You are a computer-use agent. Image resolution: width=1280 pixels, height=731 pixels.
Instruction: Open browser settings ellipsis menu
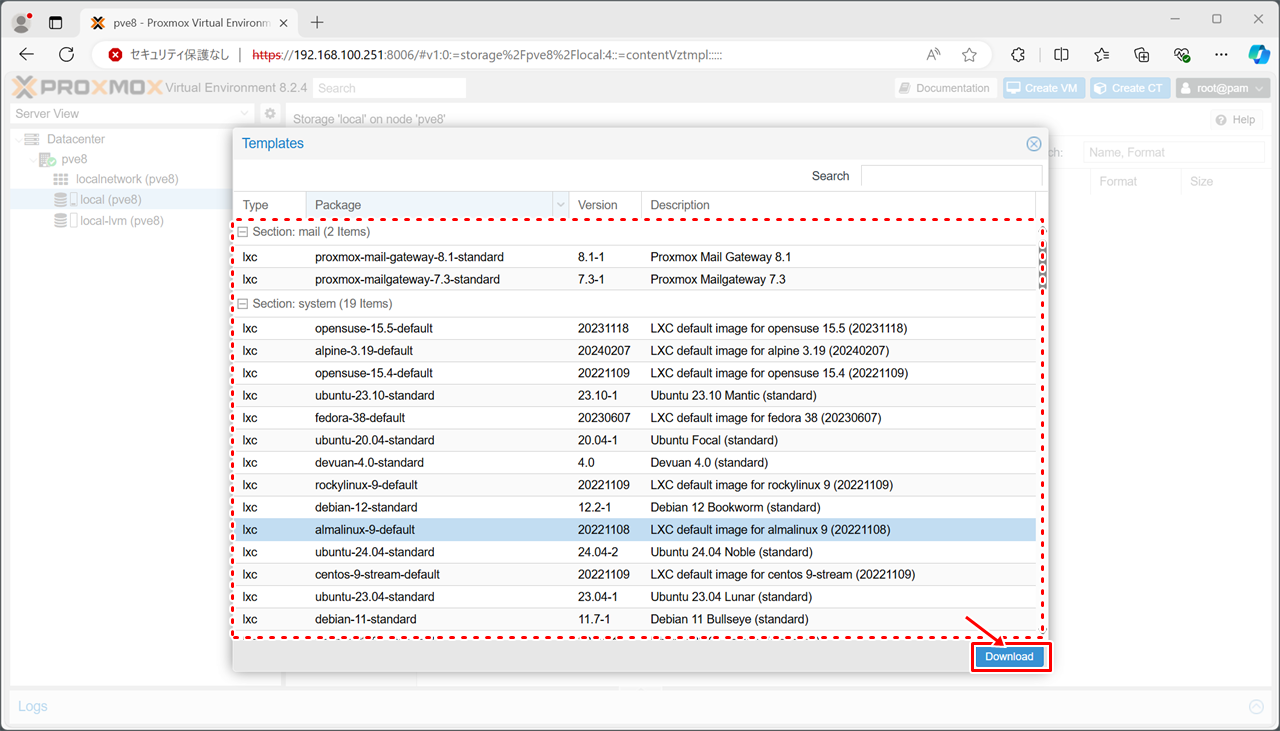[1221, 55]
